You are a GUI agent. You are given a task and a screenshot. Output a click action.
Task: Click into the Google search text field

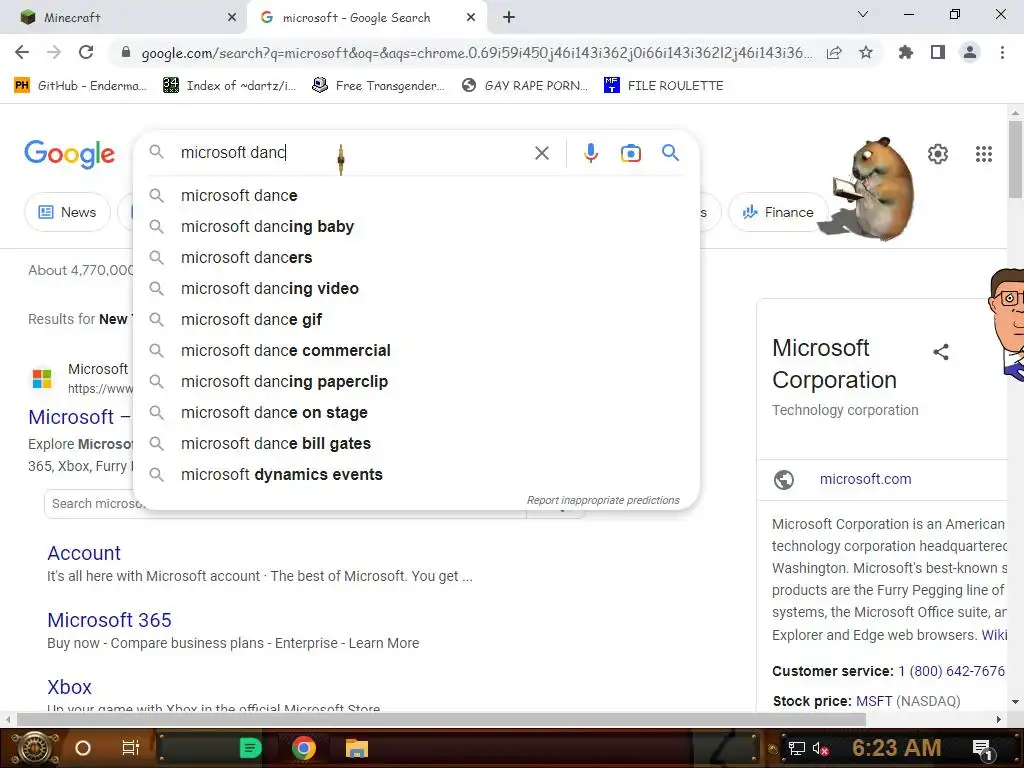[x=353, y=153]
